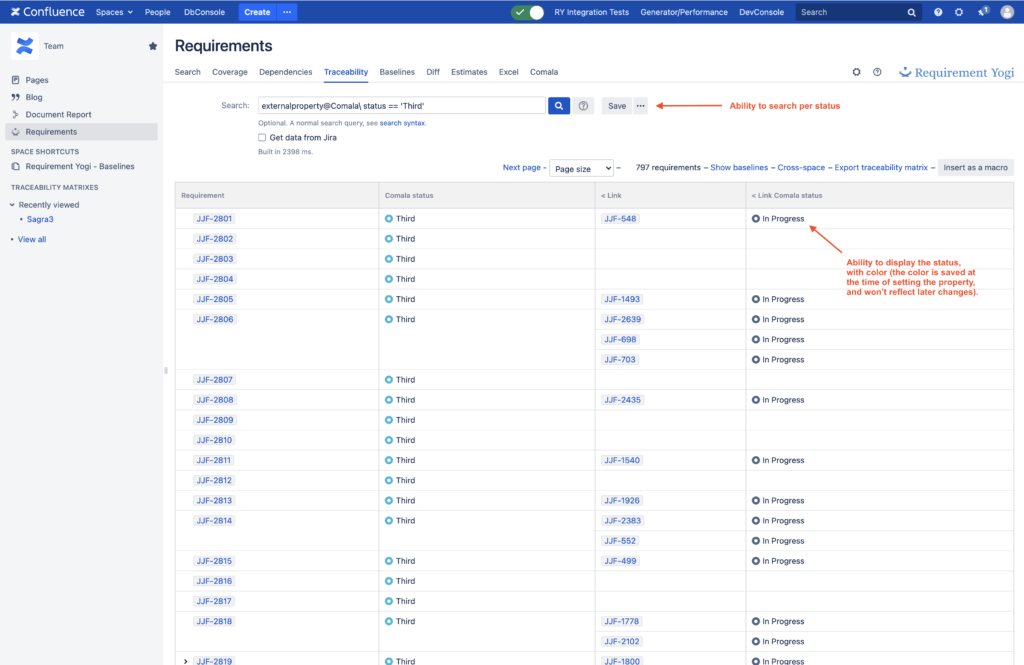Open the search help question mark icon
The height and width of the screenshot is (665, 1024).
coord(584,105)
